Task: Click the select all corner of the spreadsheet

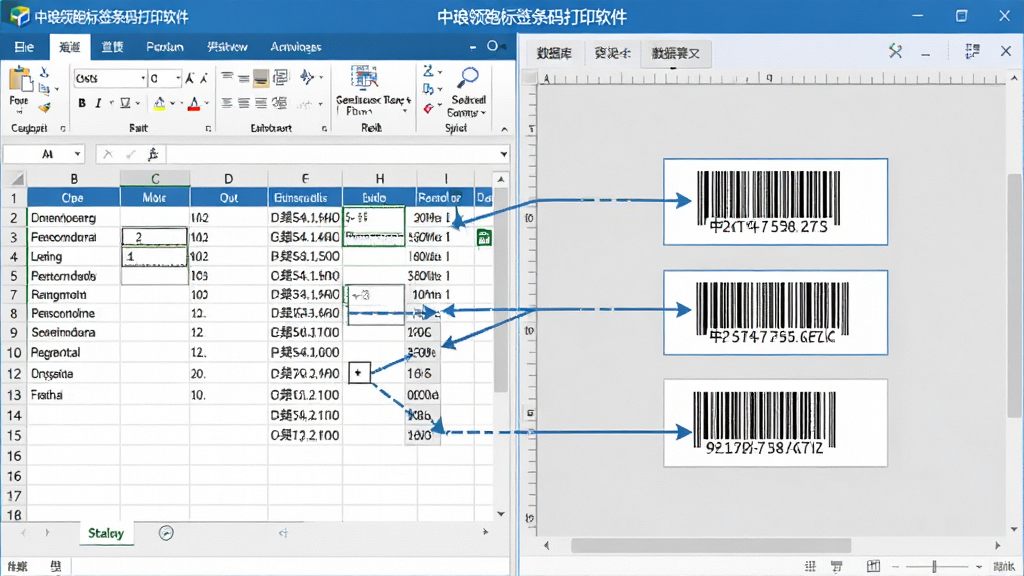Action: pyautogui.click(x=15, y=179)
